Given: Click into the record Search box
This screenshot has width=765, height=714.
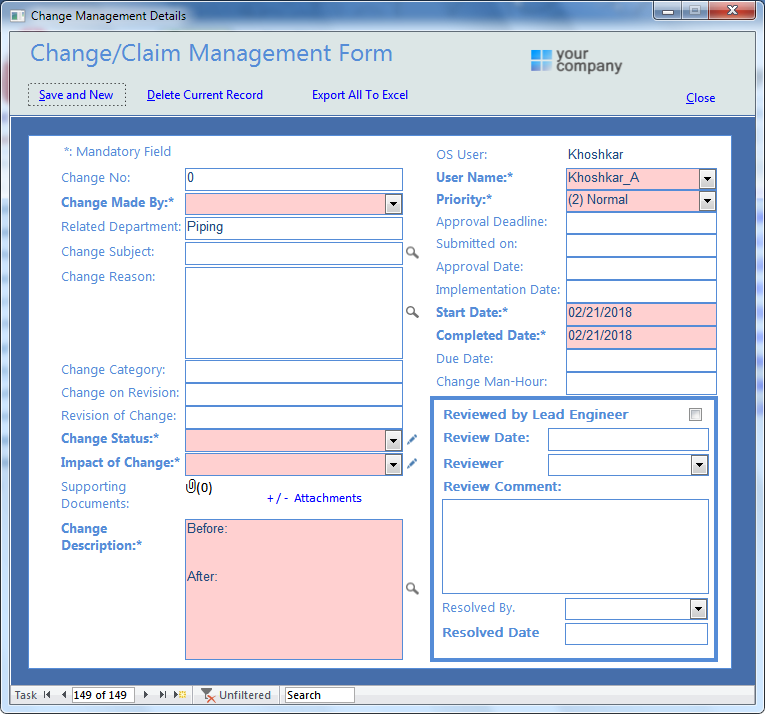Looking at the screenshot, I should [x=320, y=695].
